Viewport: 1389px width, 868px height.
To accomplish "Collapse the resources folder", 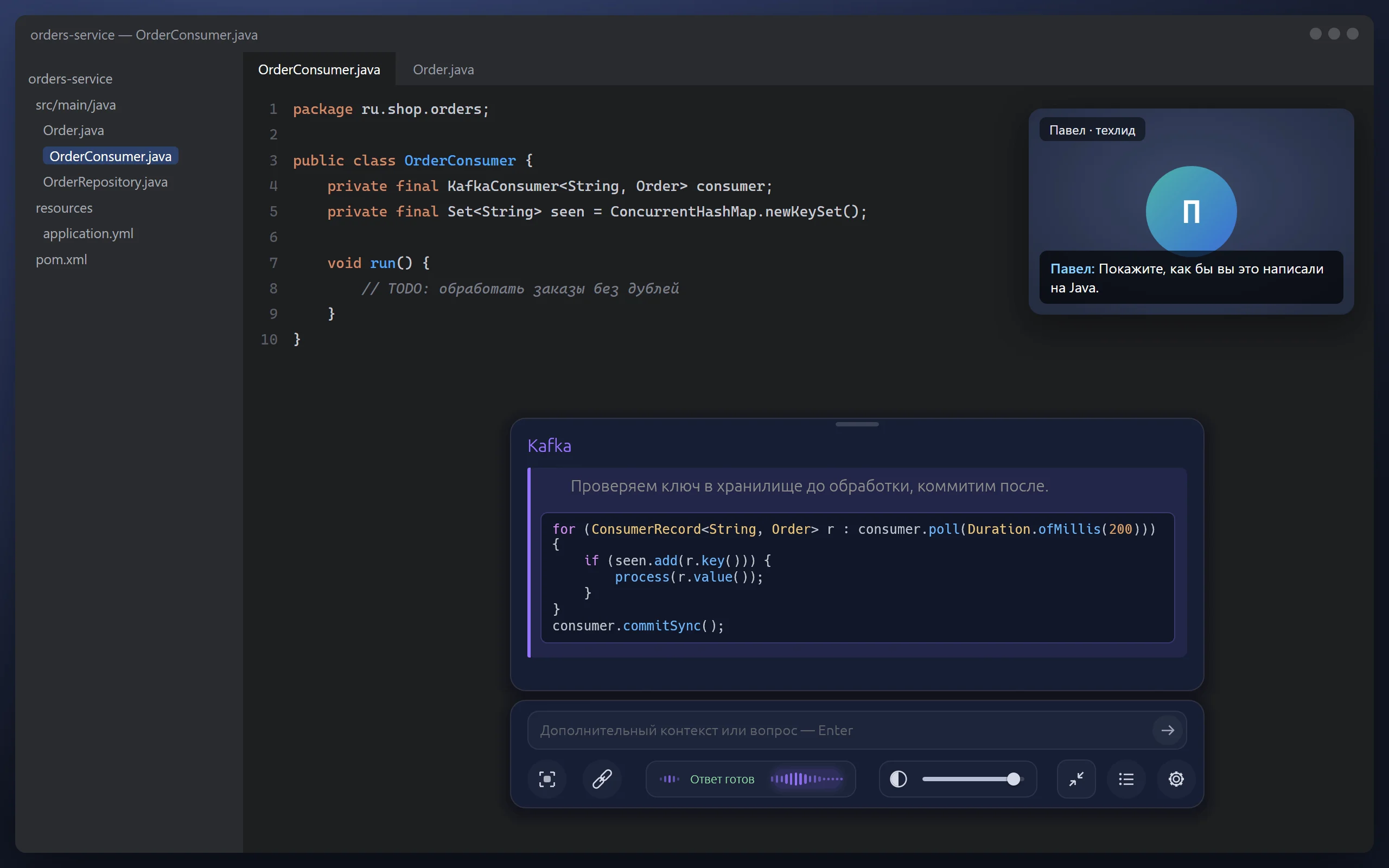I will (x=63, y=208).
